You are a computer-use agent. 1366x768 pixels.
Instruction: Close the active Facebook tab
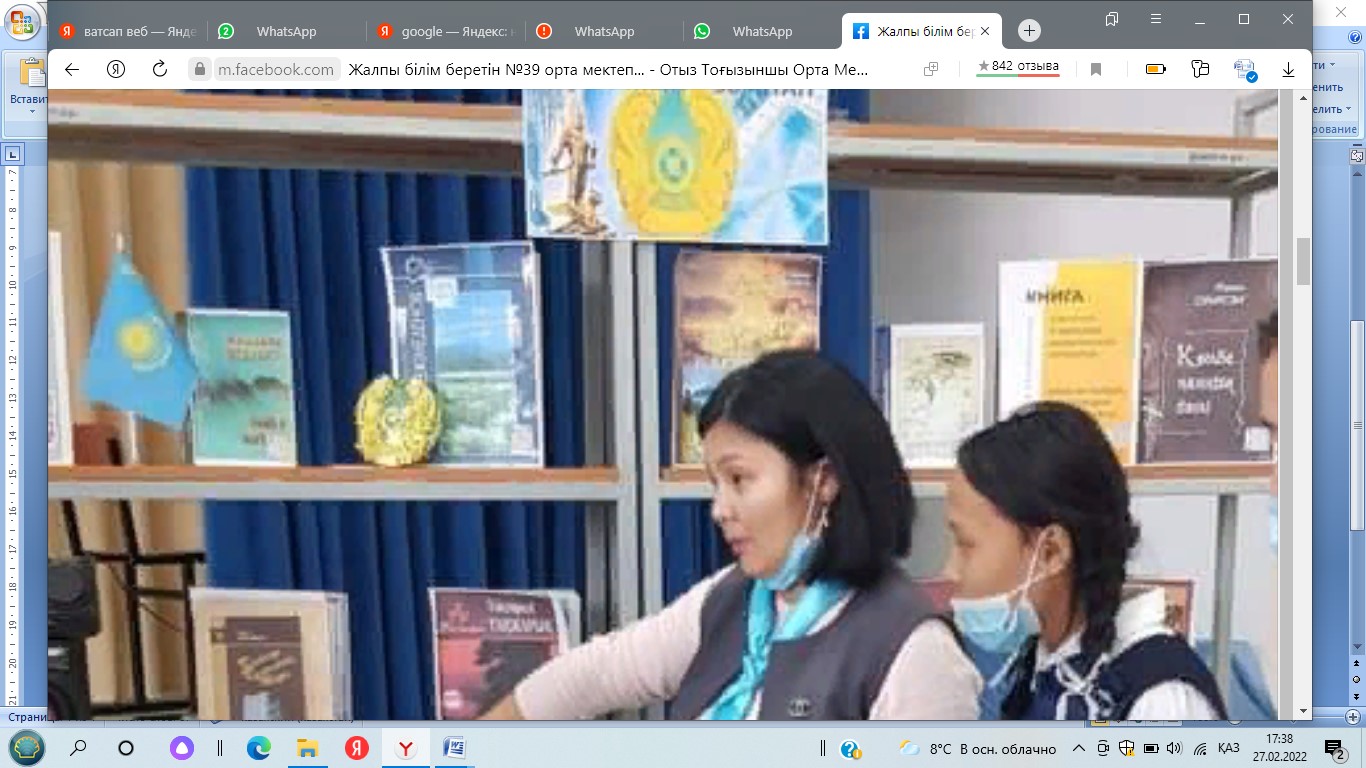click(987, 31)
